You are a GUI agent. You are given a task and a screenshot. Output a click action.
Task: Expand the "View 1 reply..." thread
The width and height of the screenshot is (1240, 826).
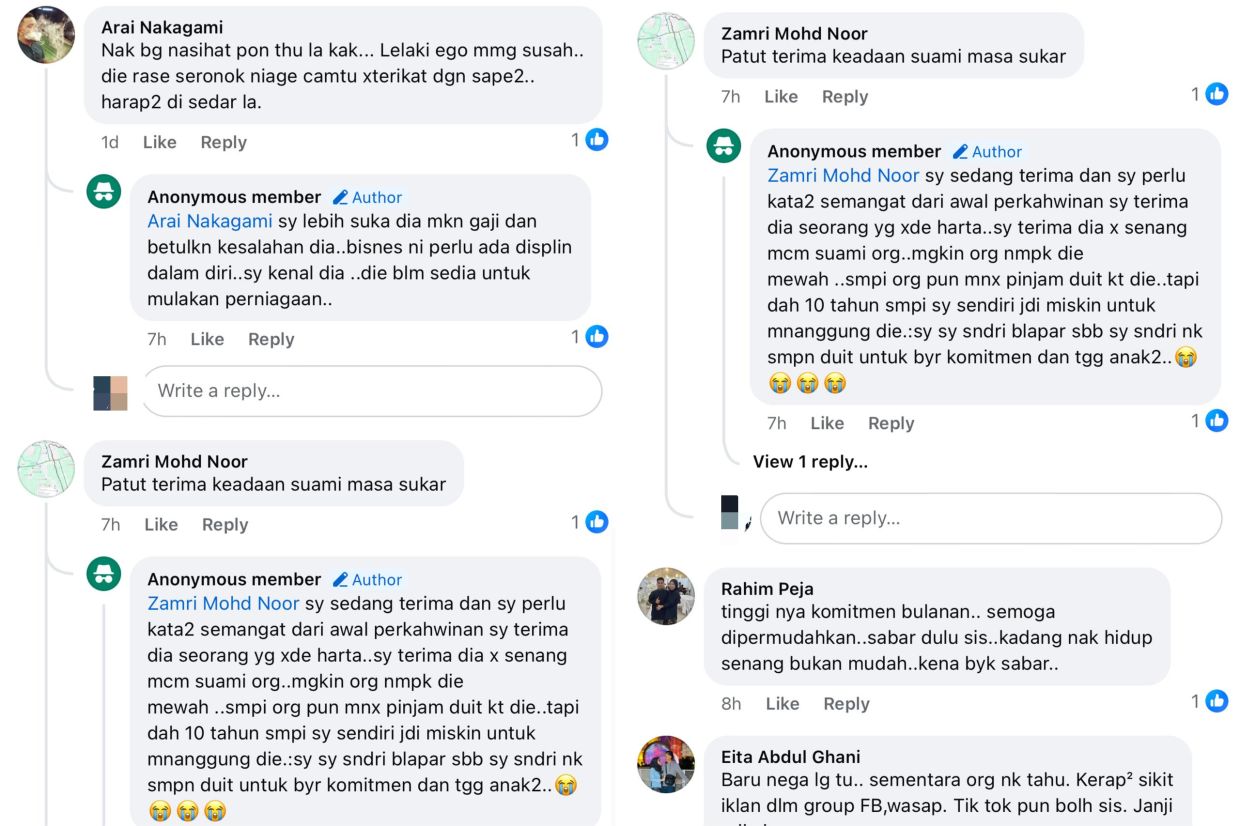[x=810, y=461]
